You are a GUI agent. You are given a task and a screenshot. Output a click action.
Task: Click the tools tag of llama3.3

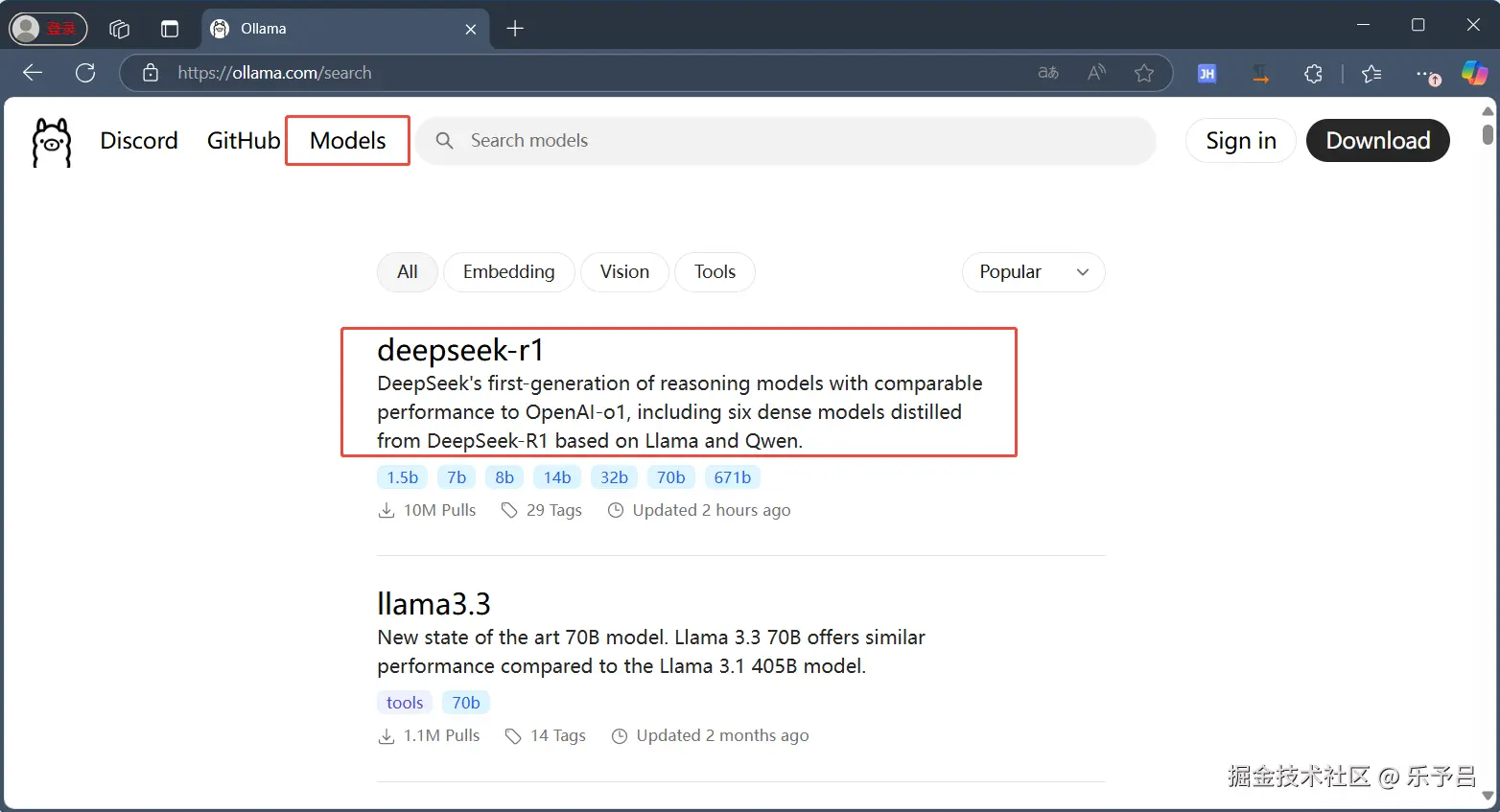tap(405, 703)
